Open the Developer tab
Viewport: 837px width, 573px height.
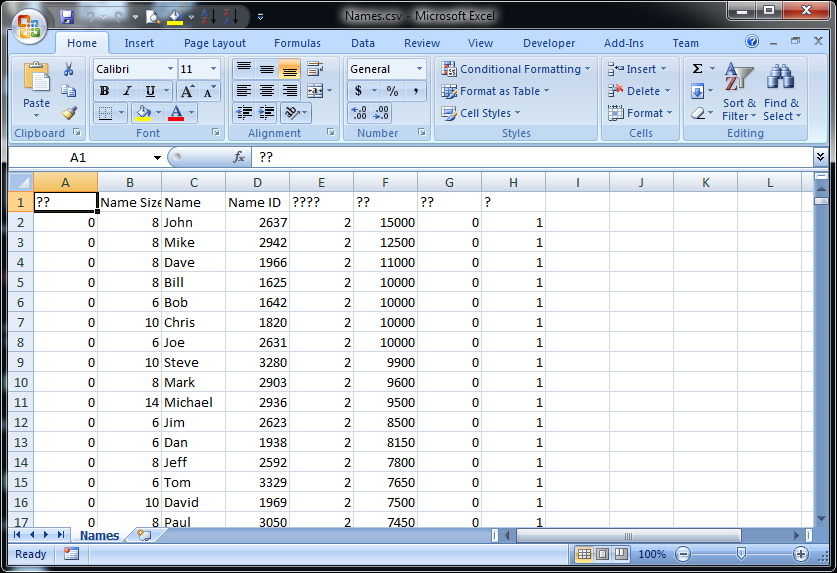[x=549, y=43]
